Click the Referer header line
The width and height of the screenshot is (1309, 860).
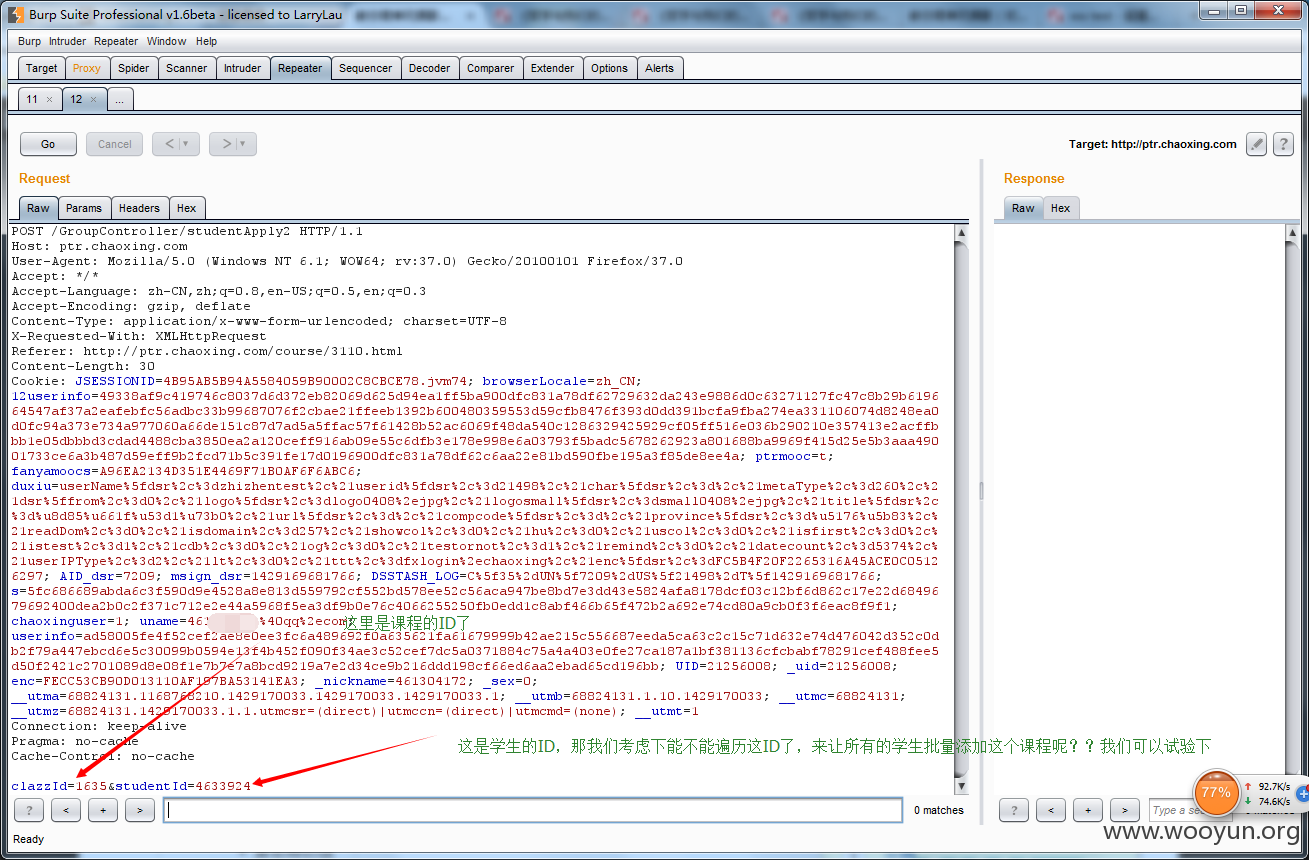click(207, 351)
